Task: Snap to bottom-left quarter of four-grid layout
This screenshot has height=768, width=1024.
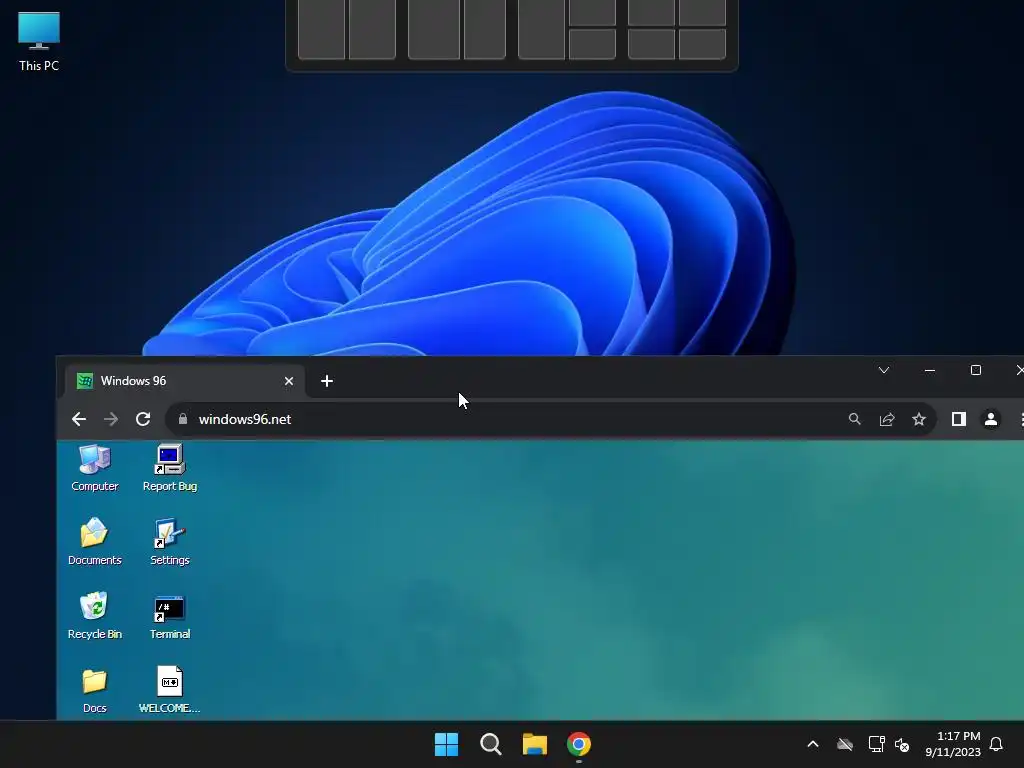Action: 651,44
